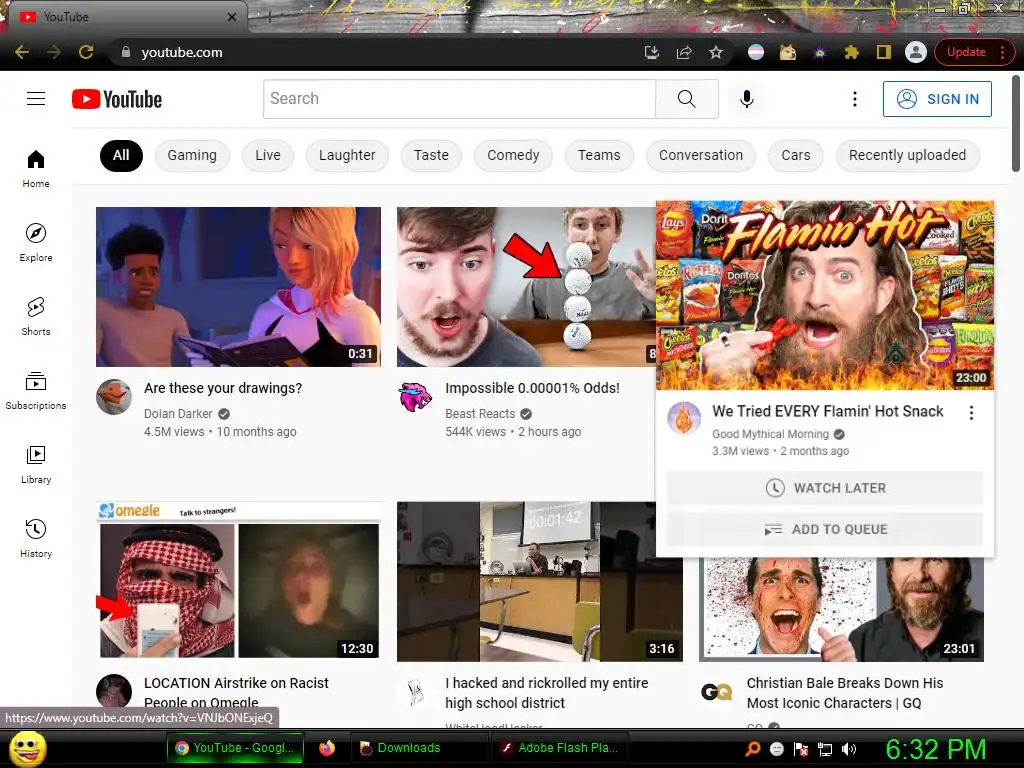Switch to Adobe Flash Player taskbar window
Viewport: 1024px width, 768px height.
(560, 748)
